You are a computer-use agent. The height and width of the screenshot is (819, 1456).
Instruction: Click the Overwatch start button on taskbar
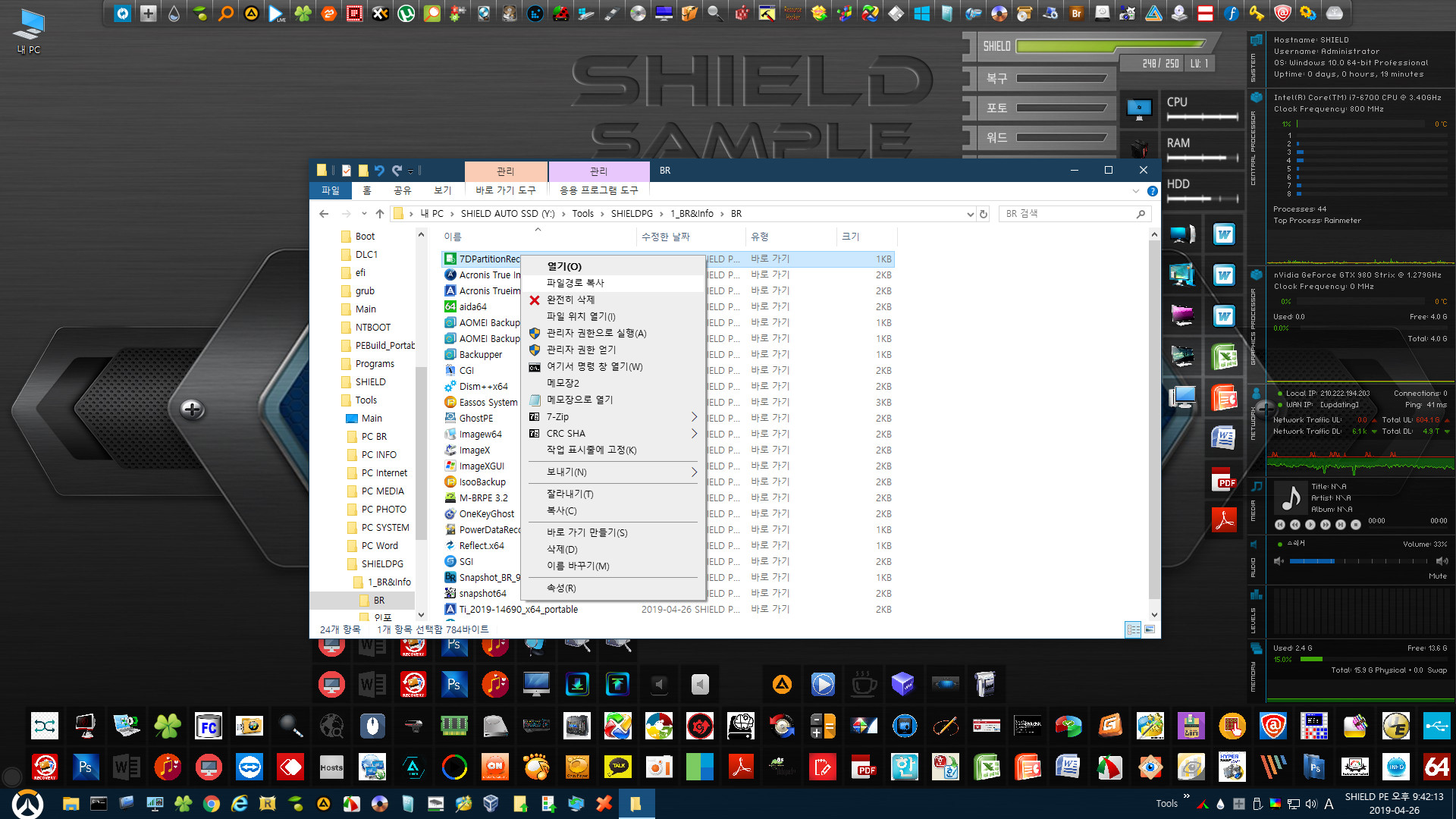point(28,804)
